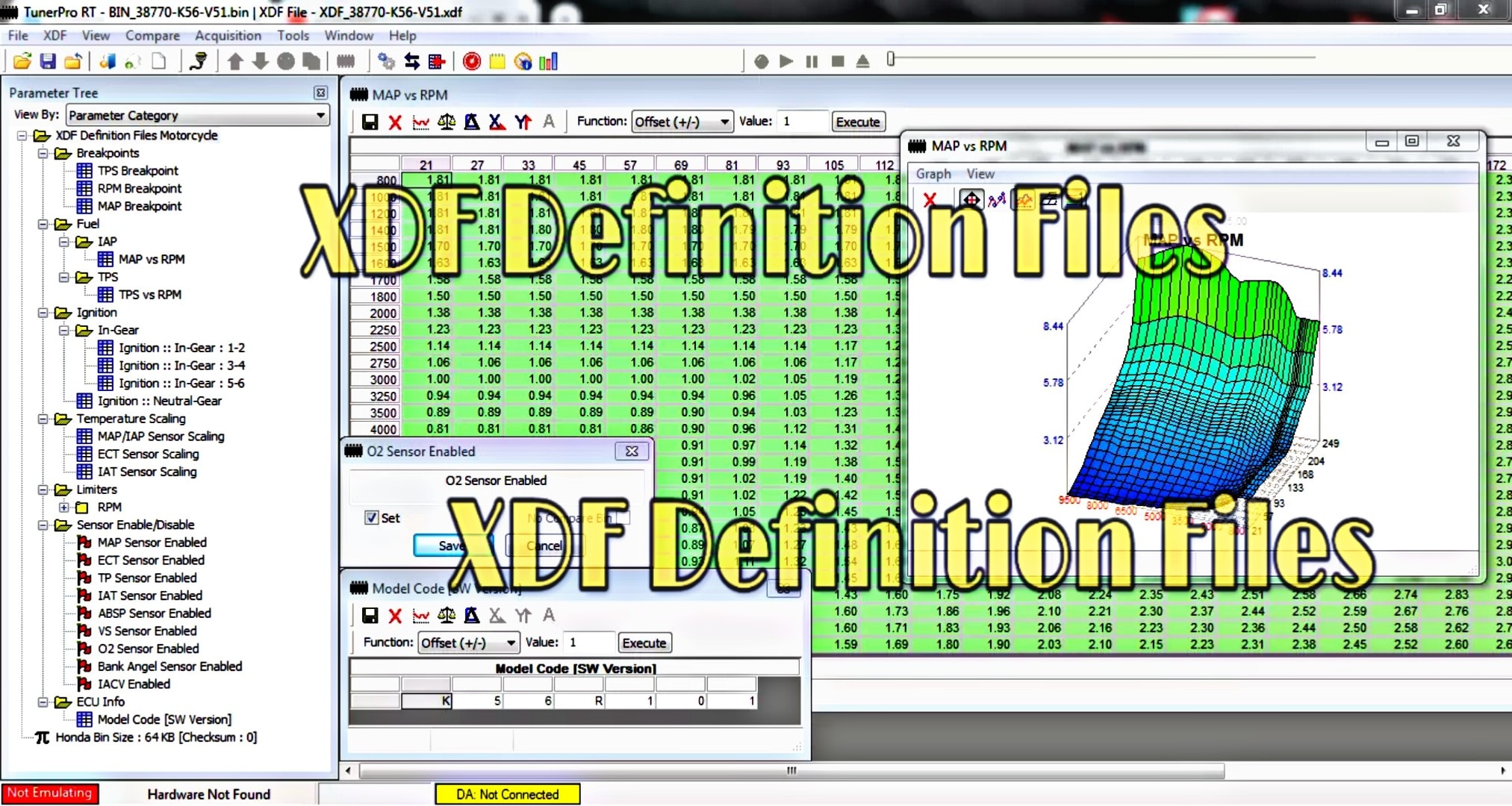Click the graph line icon in MAP vs RPM toolbar
Image resolution: width=1512 pixels, height=806 pixels.
[421, 122]
